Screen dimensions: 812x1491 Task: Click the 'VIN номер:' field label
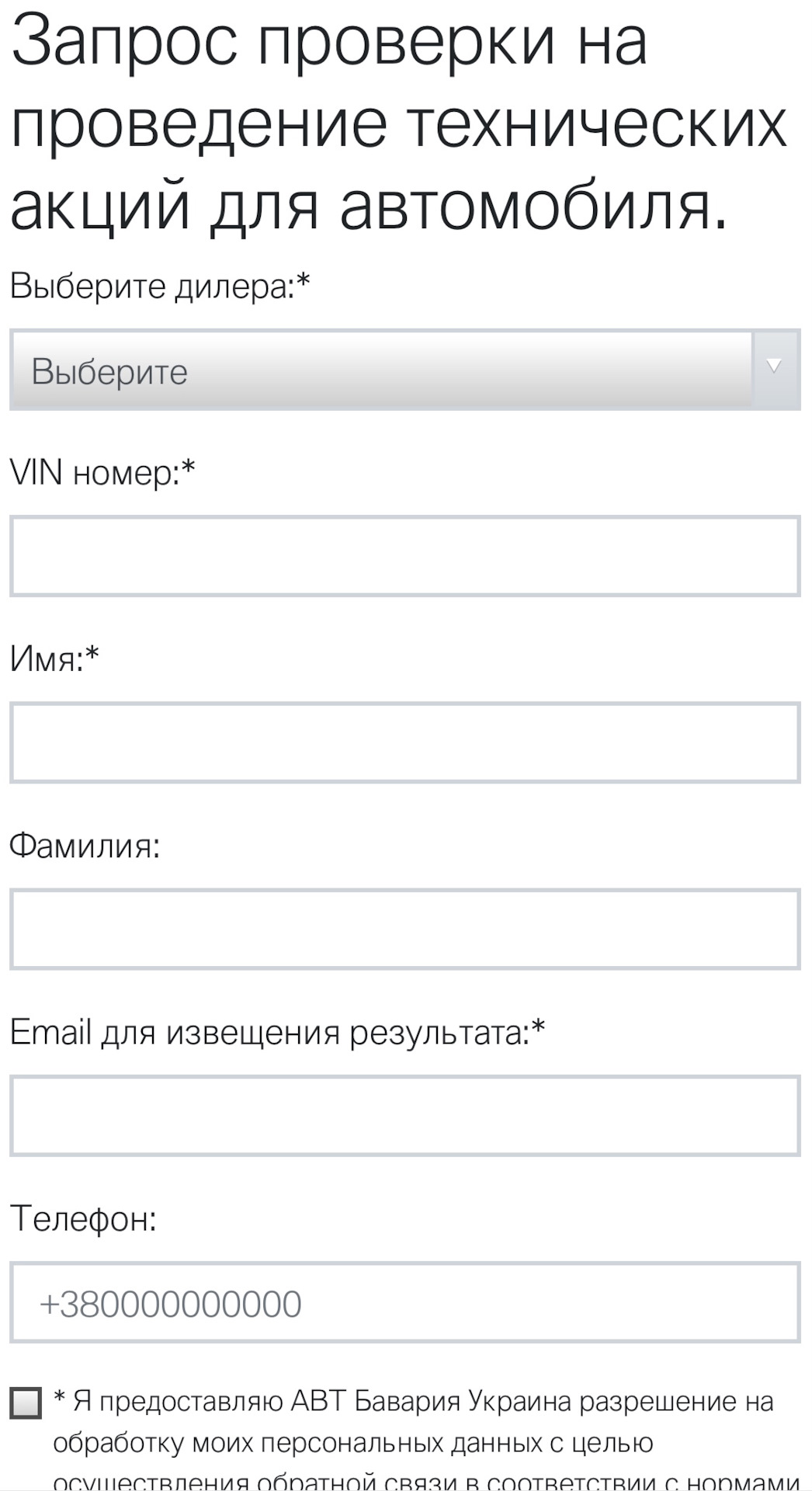pyautogui.click(x=94, y=472)
